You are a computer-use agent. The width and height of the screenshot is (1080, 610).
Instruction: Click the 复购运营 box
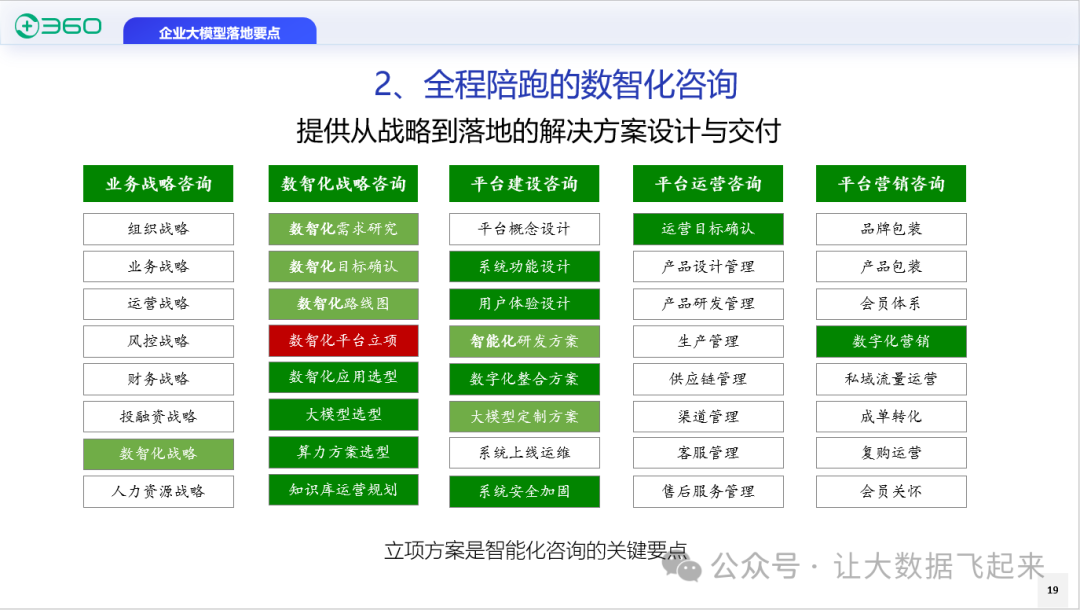click(891, 453)
